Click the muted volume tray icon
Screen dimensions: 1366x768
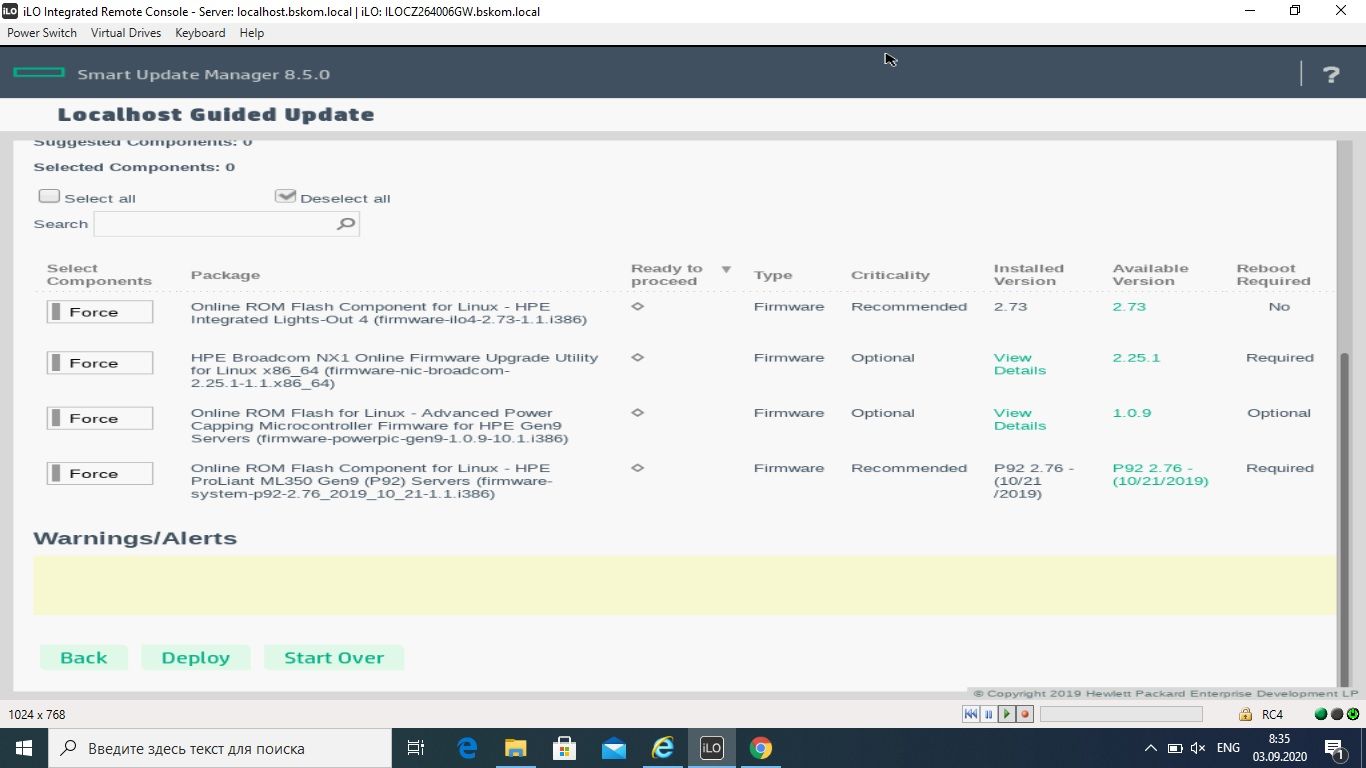pyautogui.click(x=1198, y=748)
